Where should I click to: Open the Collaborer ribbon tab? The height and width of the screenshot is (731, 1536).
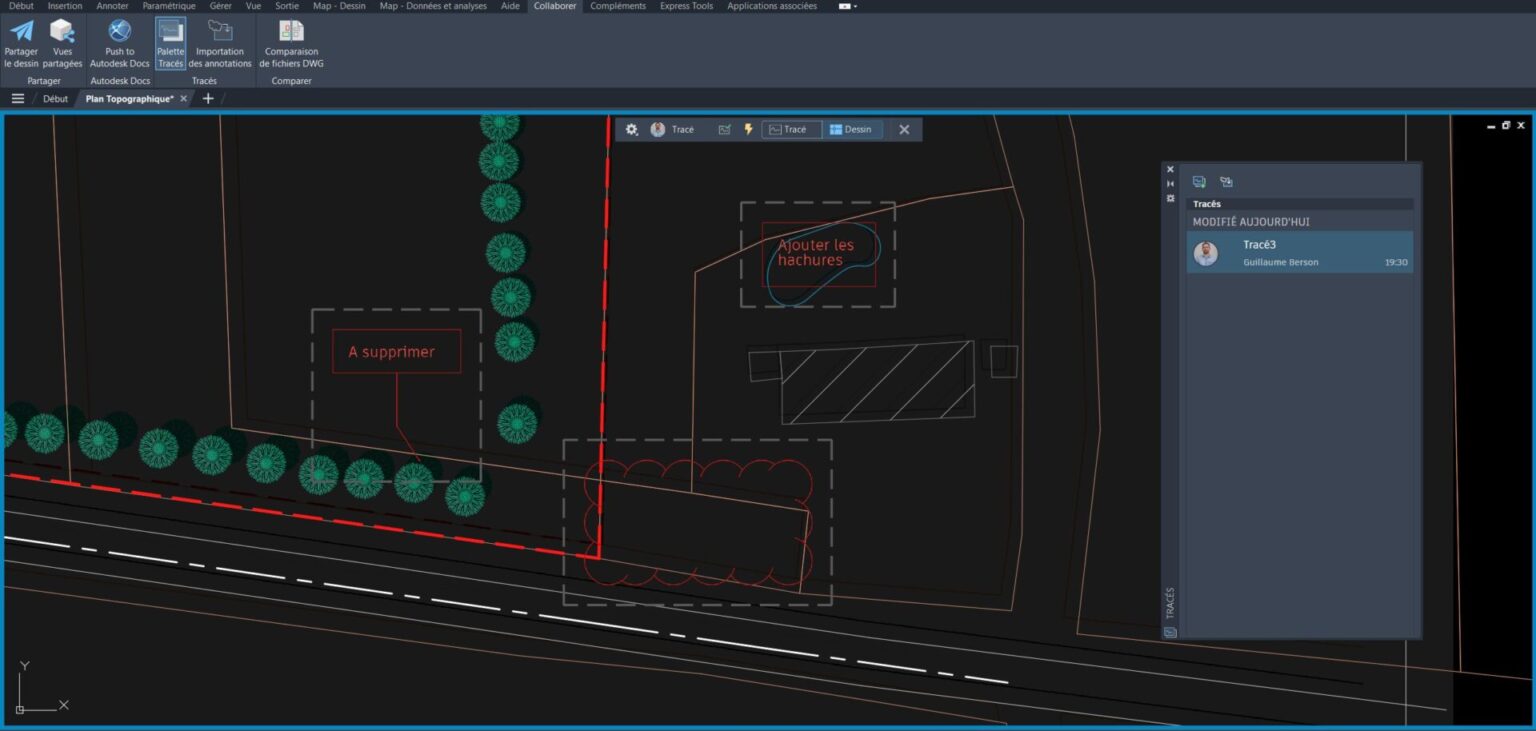click(x=555, y=6)
